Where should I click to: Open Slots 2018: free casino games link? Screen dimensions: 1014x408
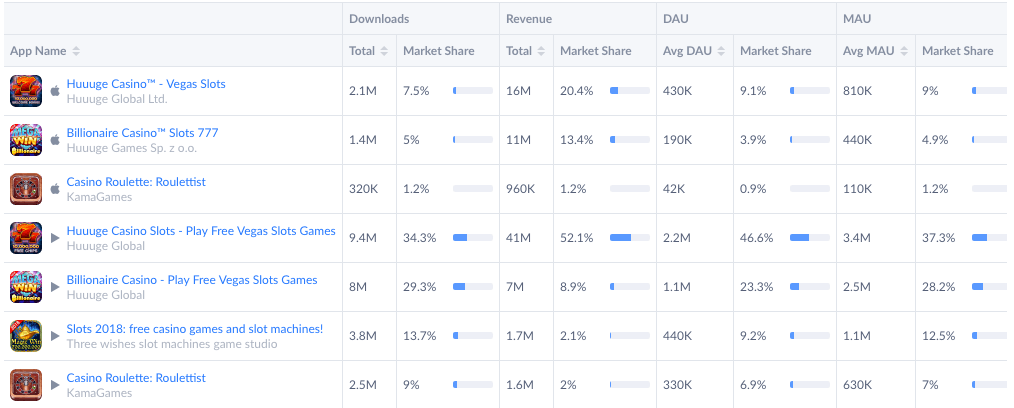pos(195,329)
